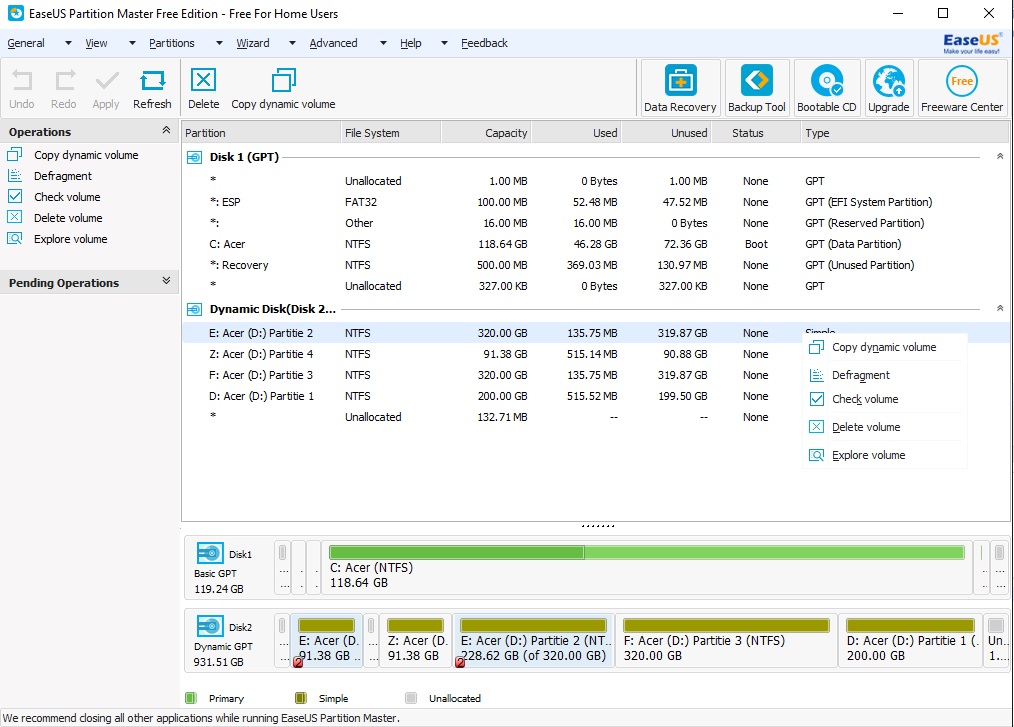Choose Check volume from the context menu
The image size is (1014, 727).
click(x=884, y=399)
